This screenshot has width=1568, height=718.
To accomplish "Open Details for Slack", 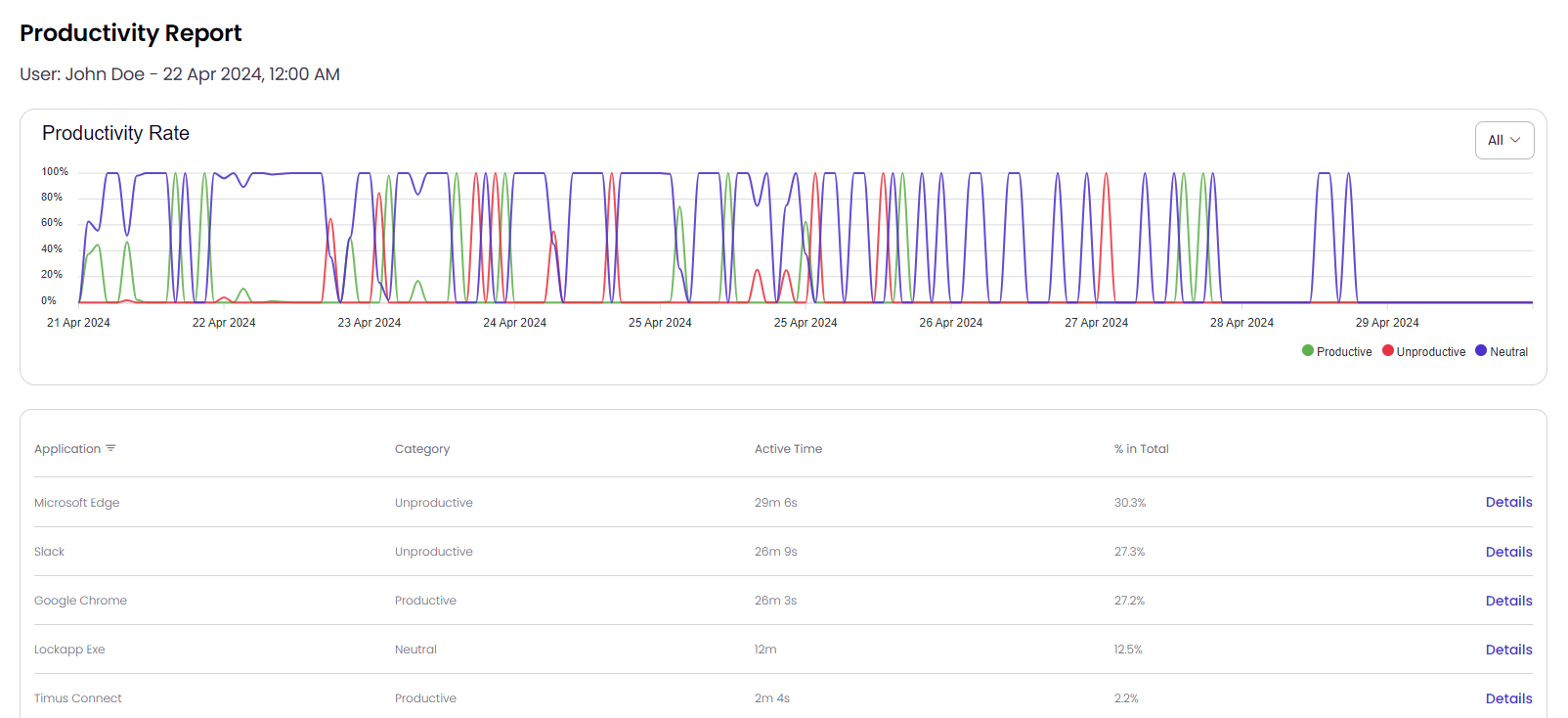I will tap(1508, 552).
